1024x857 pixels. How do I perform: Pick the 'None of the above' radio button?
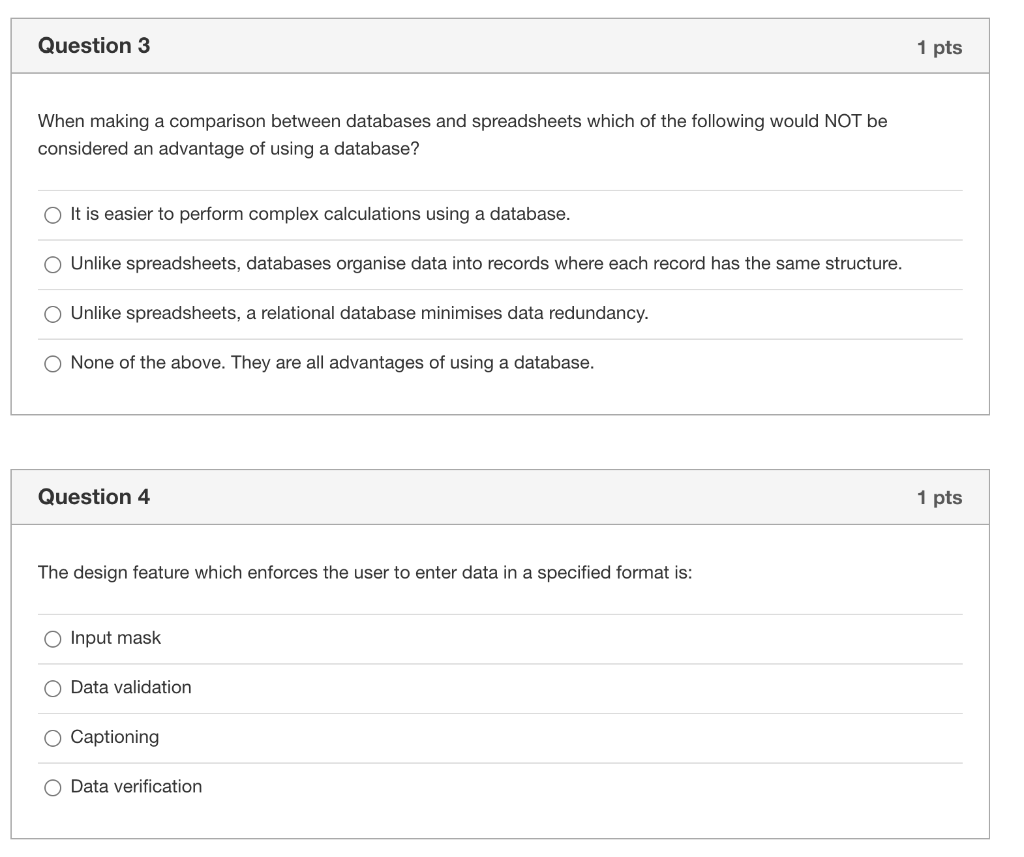click(x=52, y=364)
